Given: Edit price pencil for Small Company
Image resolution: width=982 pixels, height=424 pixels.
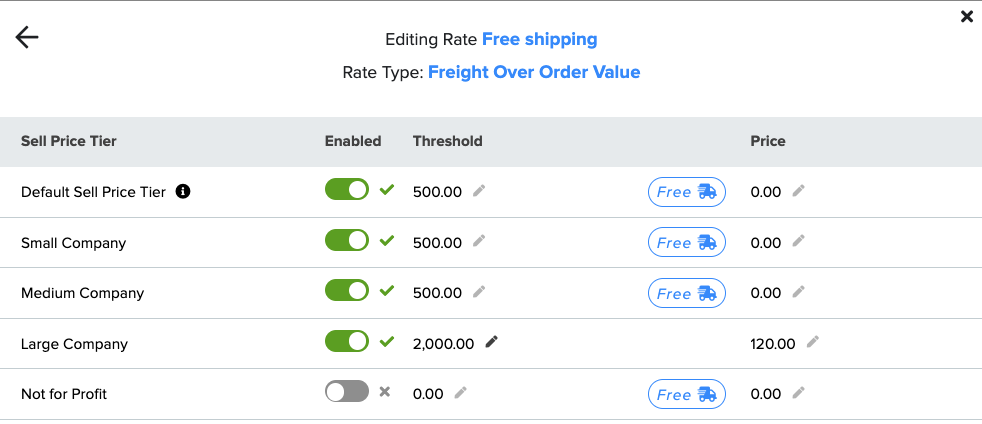Looking at the screenshot, I should point(799,240).
